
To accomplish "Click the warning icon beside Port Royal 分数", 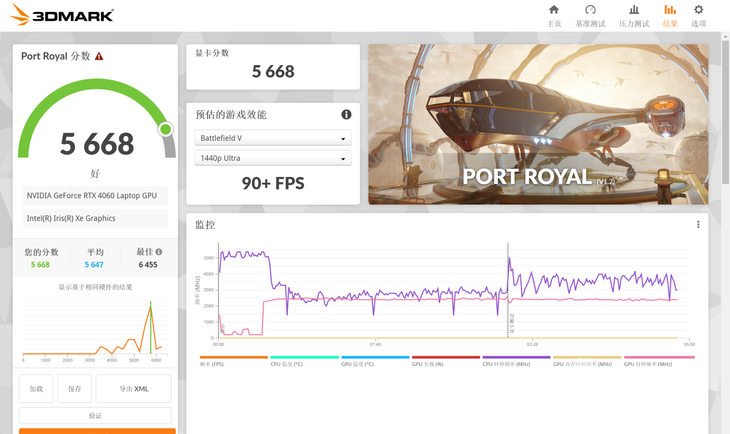I will pyautogui.click(x=99, y=56).
